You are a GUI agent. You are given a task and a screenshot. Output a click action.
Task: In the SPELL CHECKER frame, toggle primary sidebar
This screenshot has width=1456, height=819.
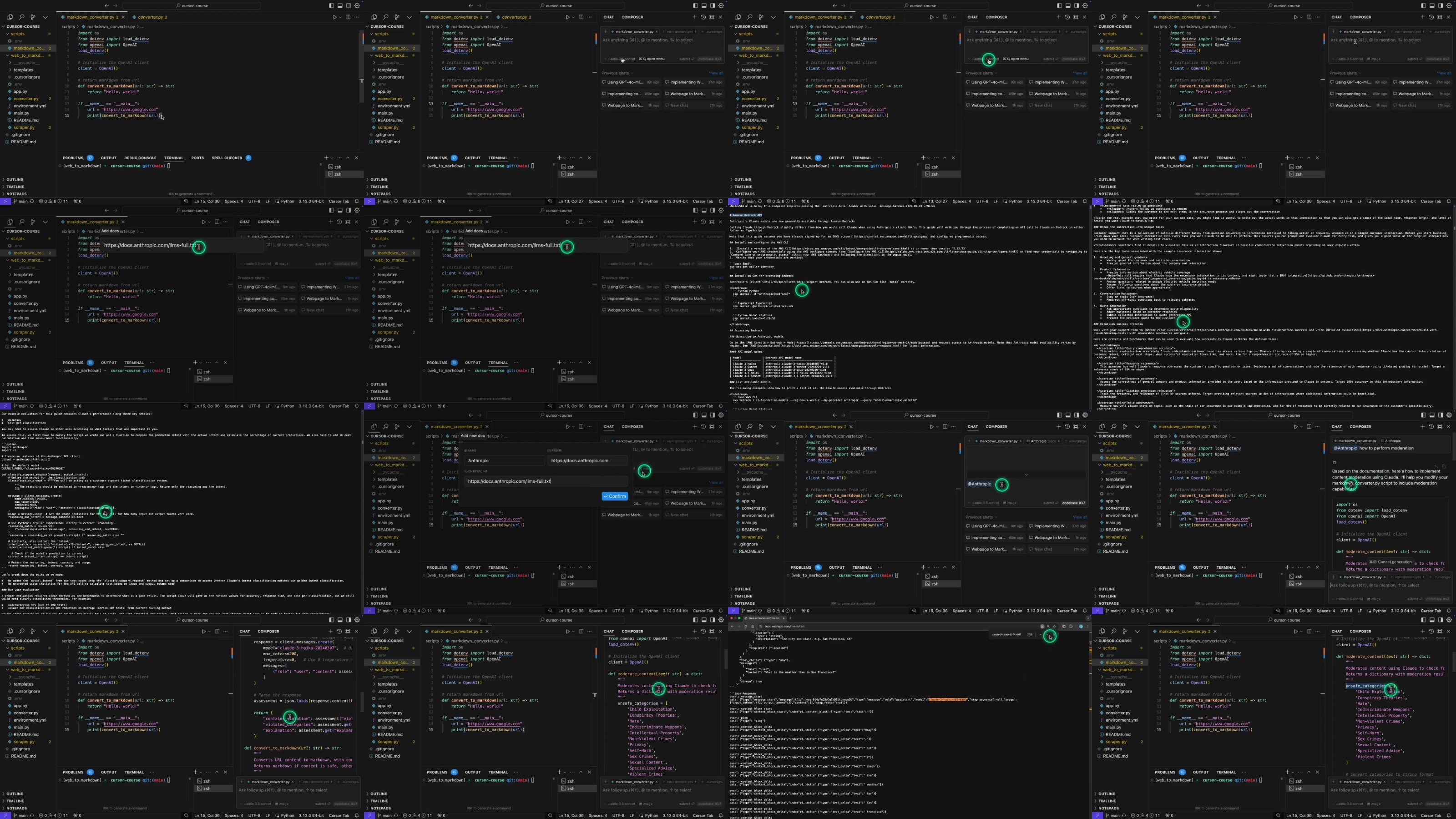coord(332,5)
